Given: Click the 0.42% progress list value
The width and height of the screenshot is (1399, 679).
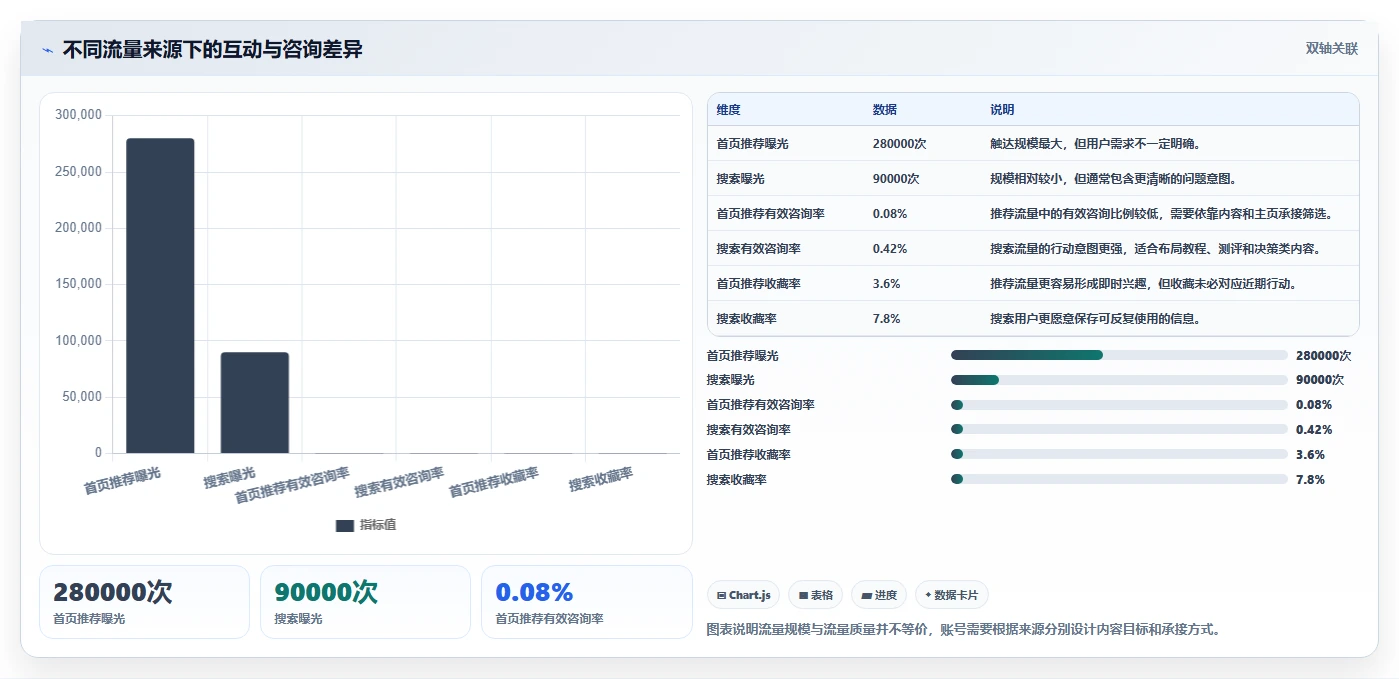Looking at the screenshot, I should click(x=1314, y=430).
